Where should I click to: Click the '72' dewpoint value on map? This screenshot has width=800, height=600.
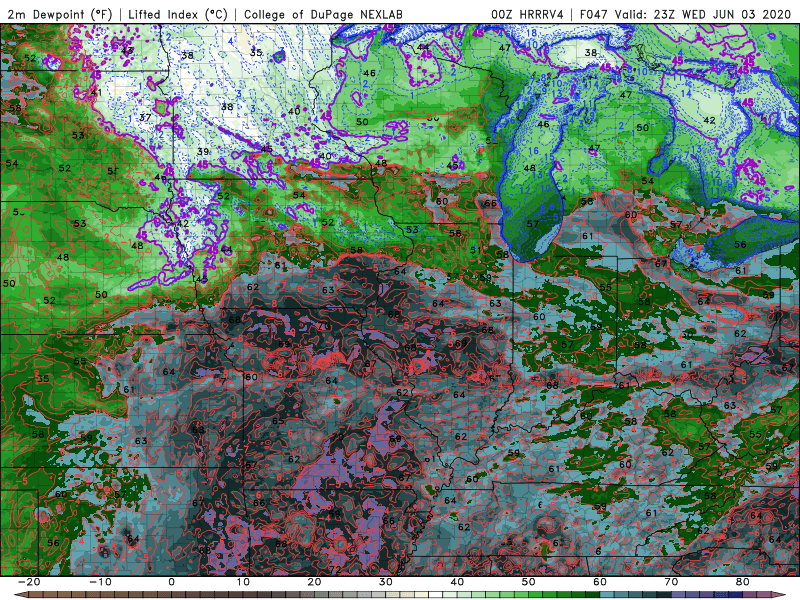click(x=335, y=569)
